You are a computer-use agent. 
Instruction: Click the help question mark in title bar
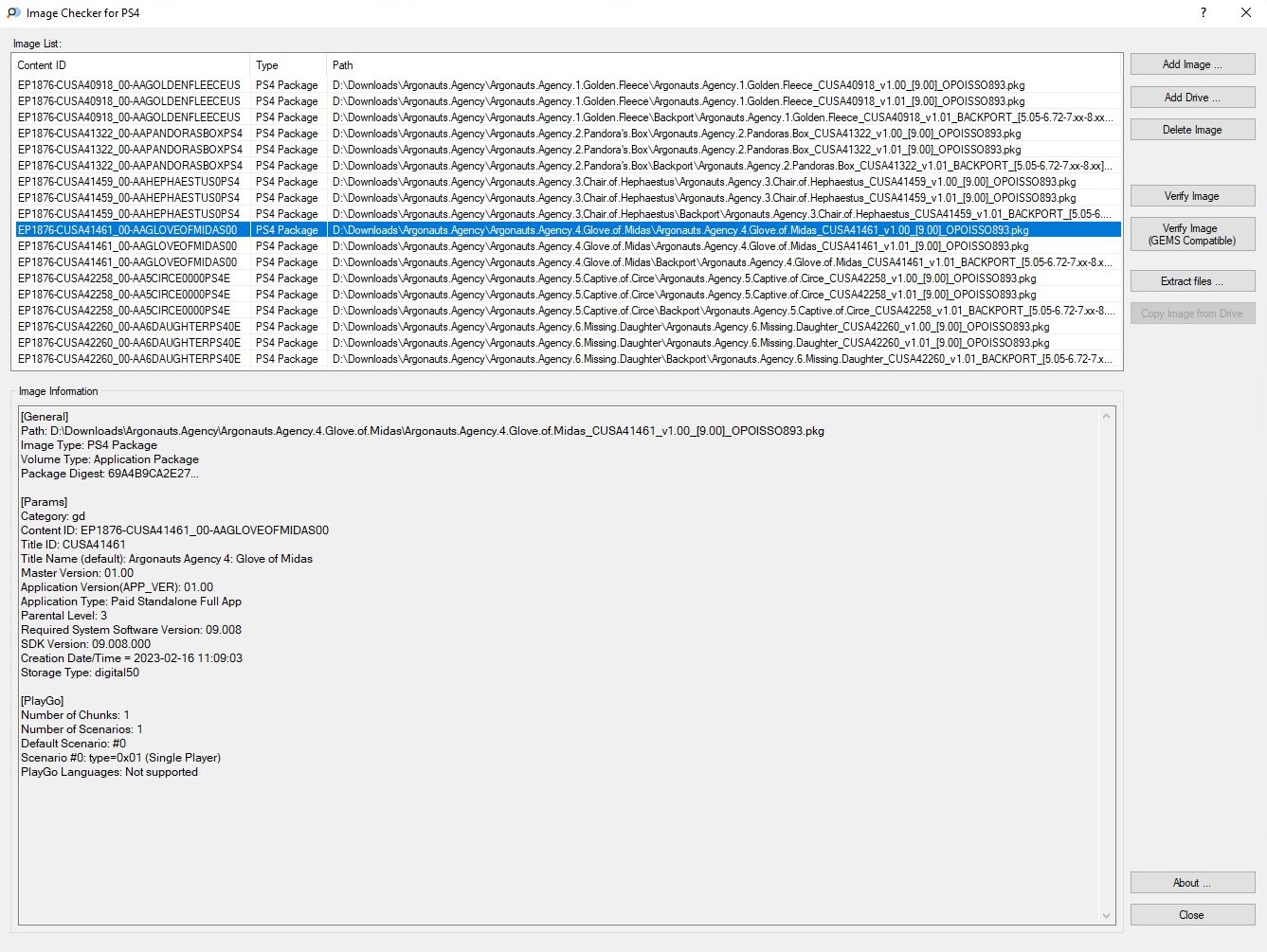[1204, 13]
